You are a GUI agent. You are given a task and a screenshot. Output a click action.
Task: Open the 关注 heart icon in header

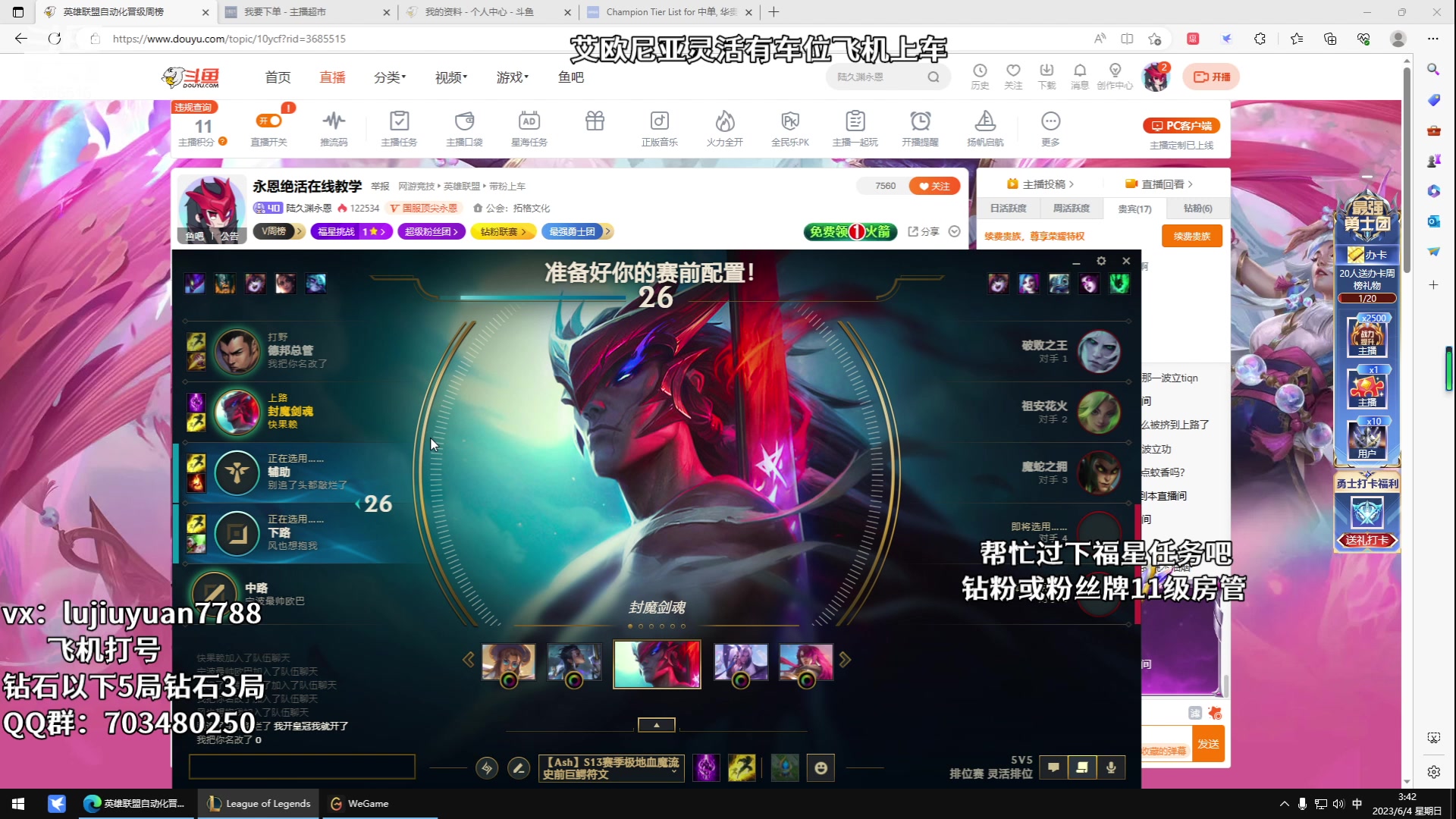[x=1013, y=77]
